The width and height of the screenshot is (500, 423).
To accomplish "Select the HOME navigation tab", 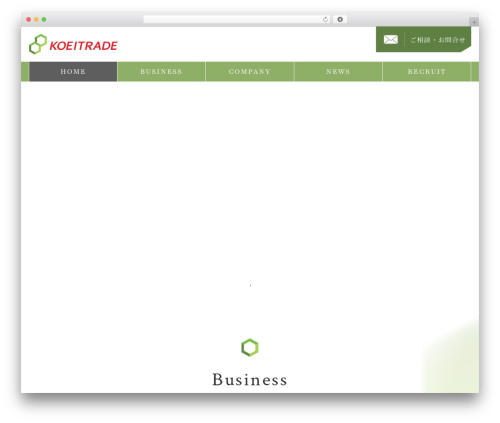I will coord(73,72).
